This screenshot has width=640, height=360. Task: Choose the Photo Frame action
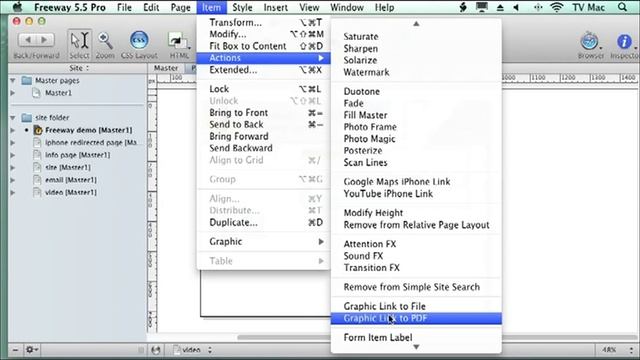(x=416, y=127)
